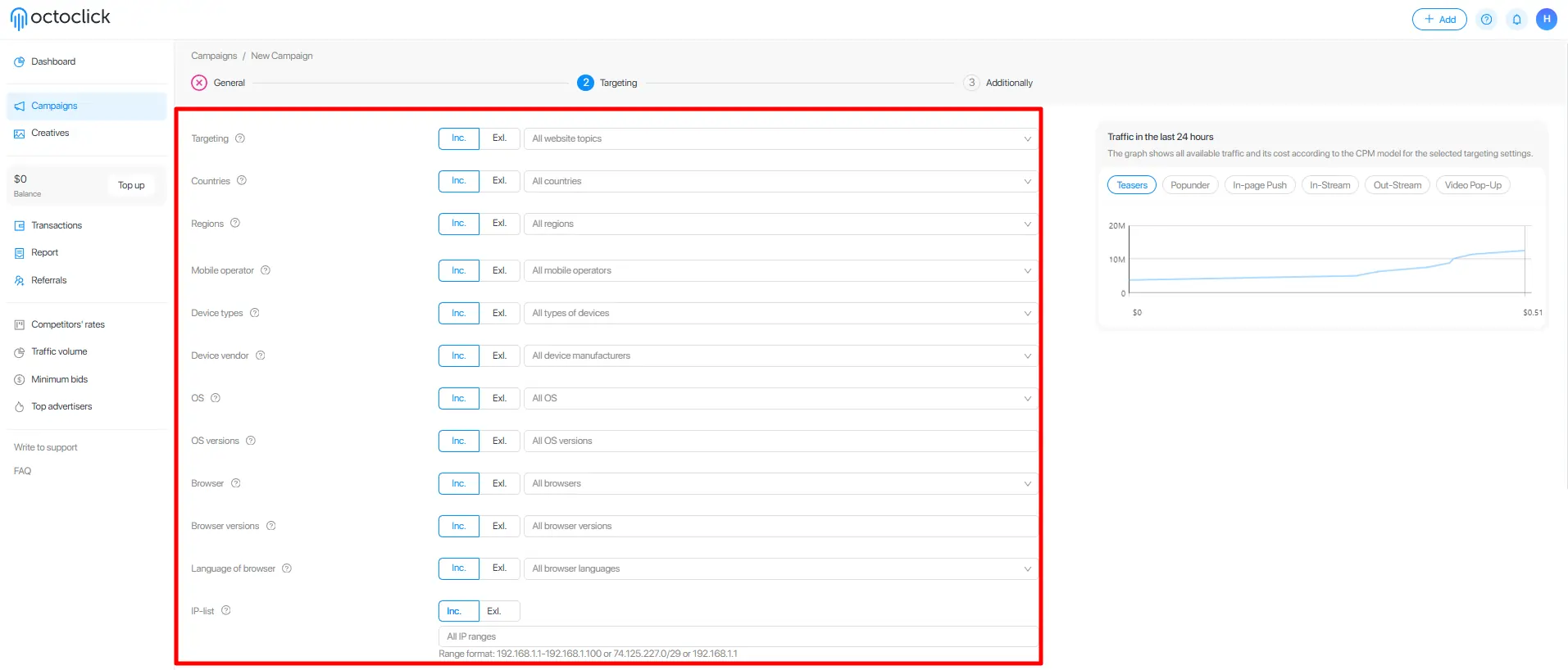Select the Teasers traffic tab
Viewport: 1568px width, 670px height.
click(1132, 185)
